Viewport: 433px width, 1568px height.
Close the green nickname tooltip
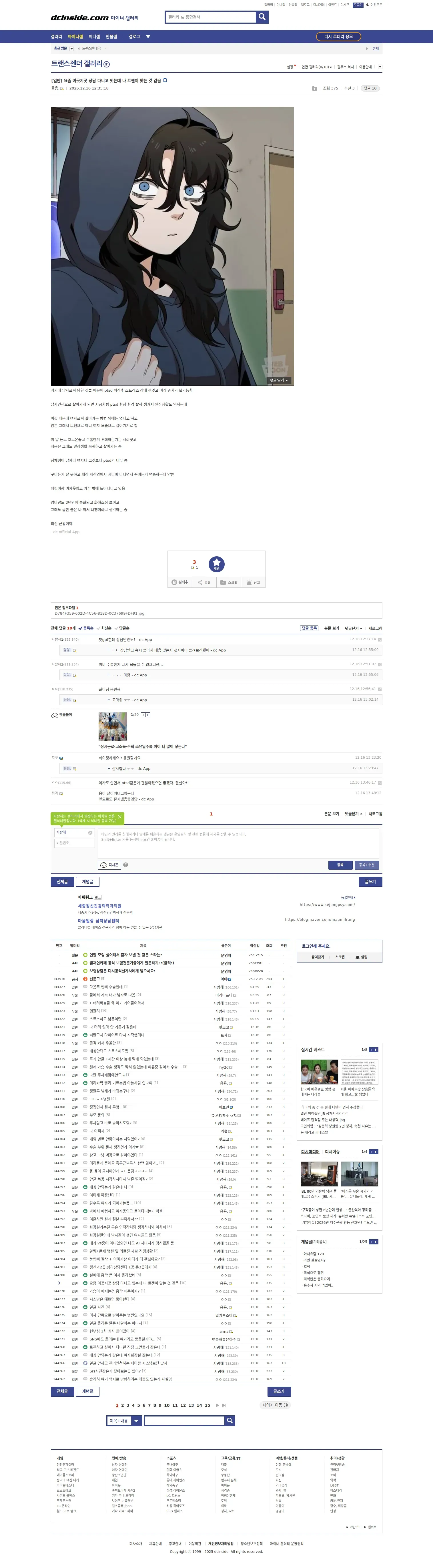click(120, 816)
